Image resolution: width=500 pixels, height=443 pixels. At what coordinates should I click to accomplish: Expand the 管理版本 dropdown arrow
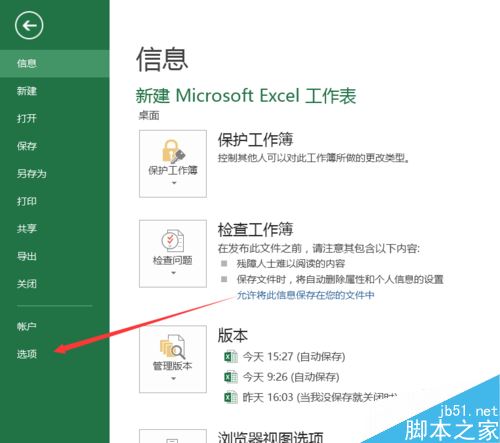coord(174,378)
